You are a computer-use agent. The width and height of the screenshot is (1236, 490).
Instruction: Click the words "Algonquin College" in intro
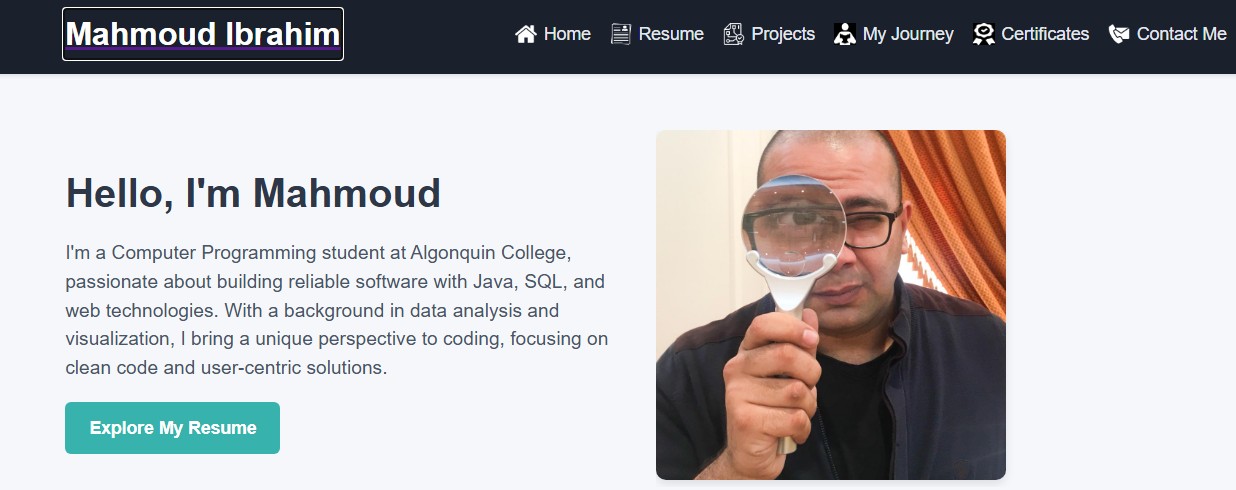490,251
